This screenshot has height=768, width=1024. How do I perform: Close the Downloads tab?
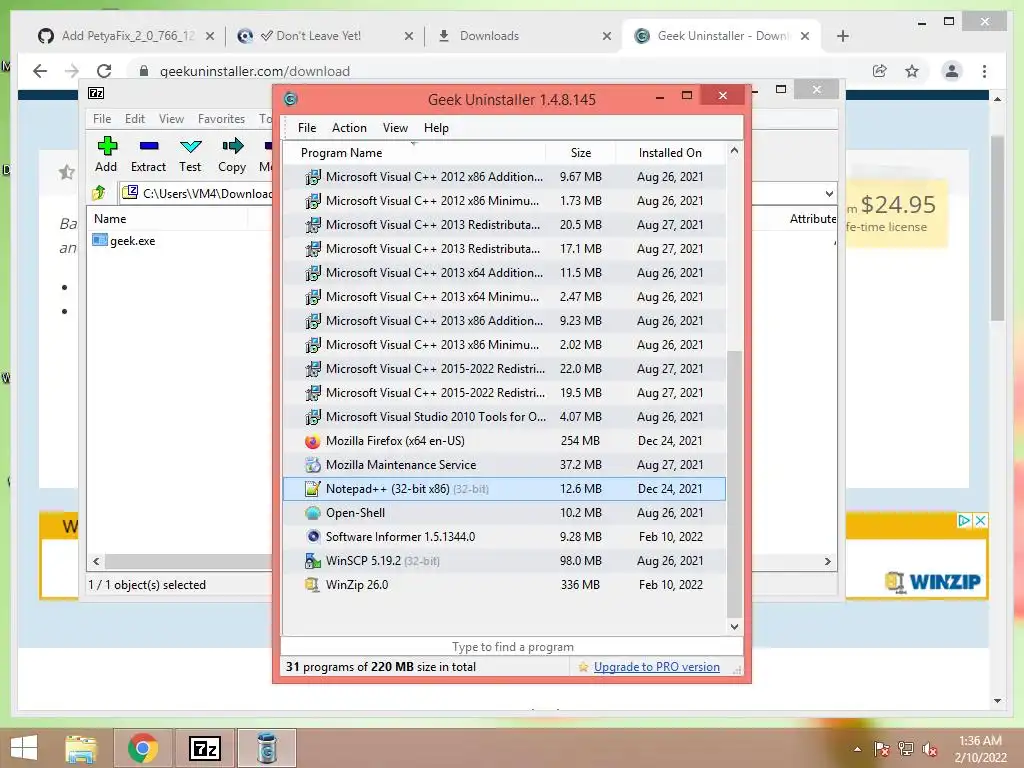(x=607, y=36)
